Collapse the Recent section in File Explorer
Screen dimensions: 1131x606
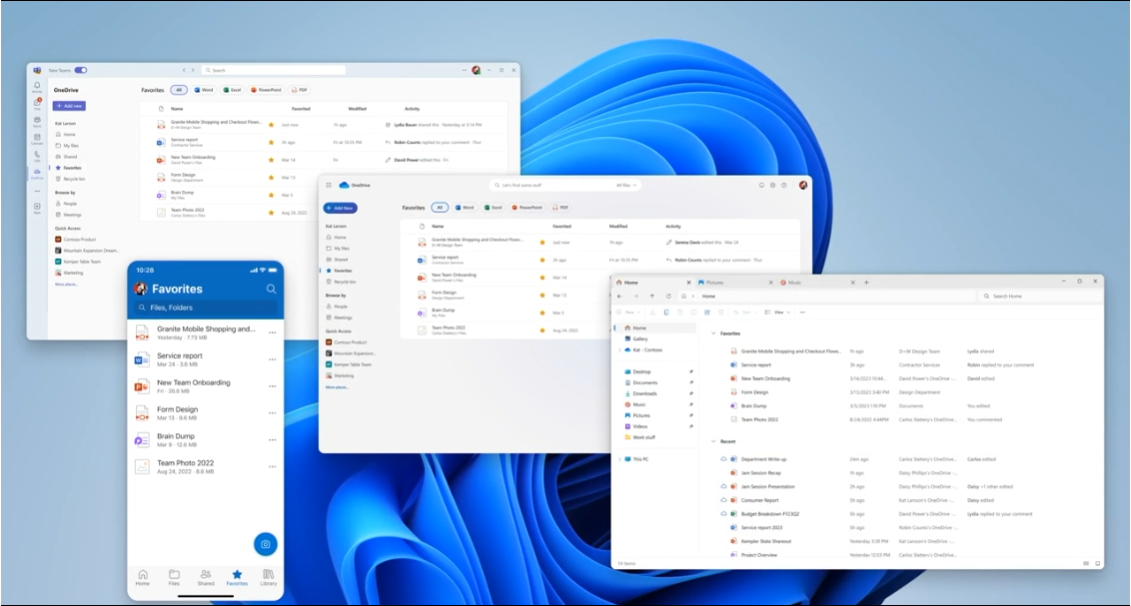713,441
